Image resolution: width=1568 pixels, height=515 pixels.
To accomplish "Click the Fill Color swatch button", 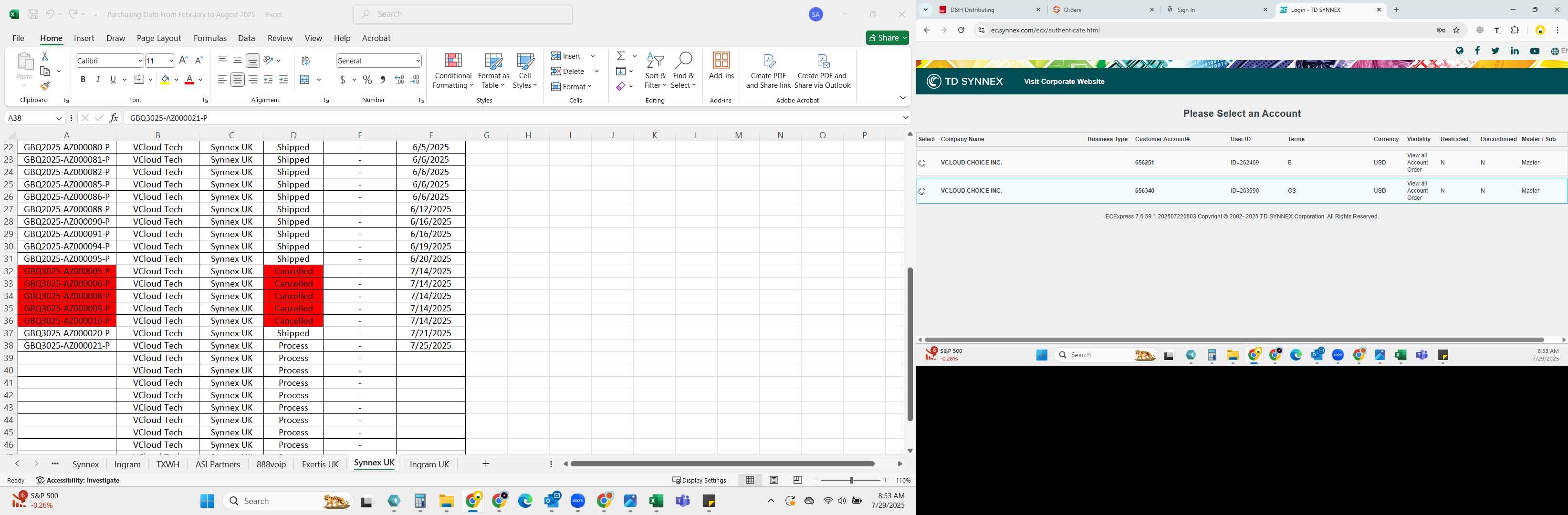I will 165,80.
